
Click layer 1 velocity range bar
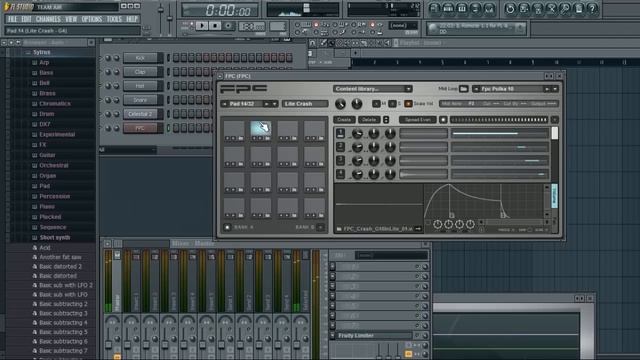499,133
